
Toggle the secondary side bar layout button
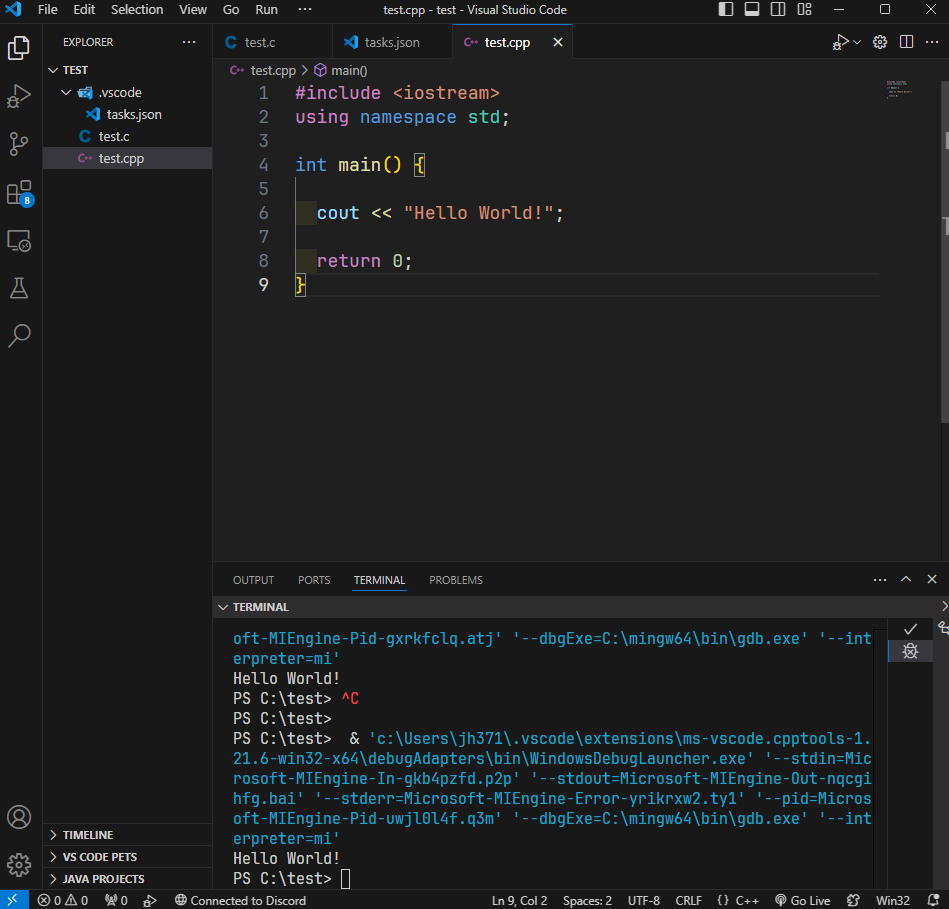coord(777,10)
